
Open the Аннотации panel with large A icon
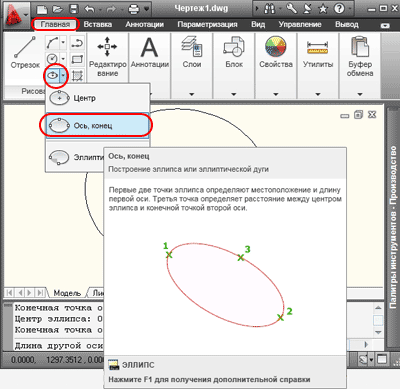149,52
